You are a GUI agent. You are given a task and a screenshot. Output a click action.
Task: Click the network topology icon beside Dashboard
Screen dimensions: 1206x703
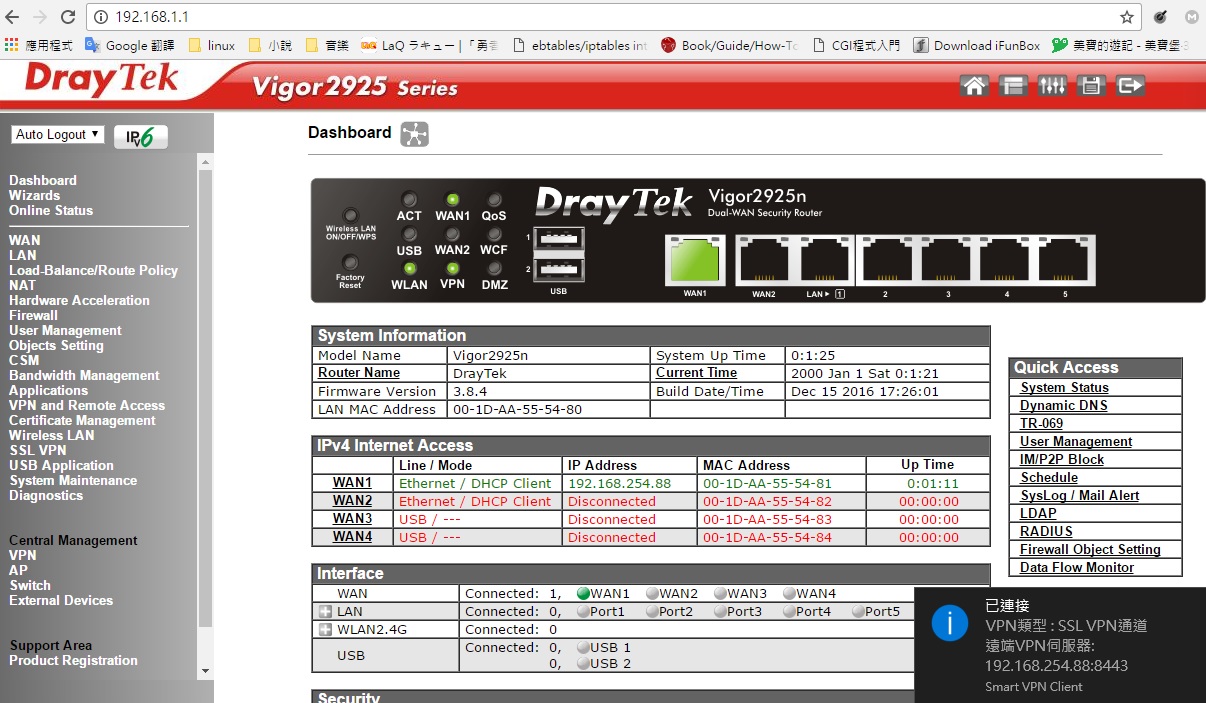(x=414, y=134)
